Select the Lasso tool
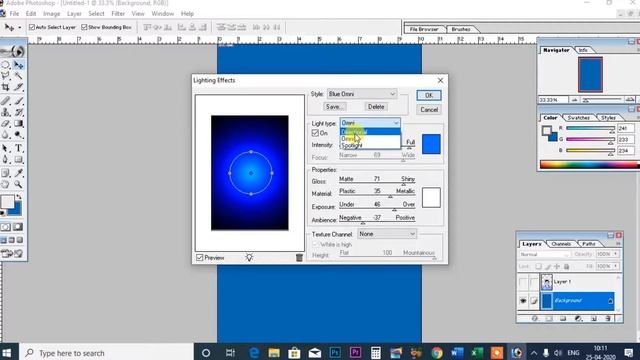The height and width of the screenshot is (360, 640). pyautogui.click(x=6, y=76)
